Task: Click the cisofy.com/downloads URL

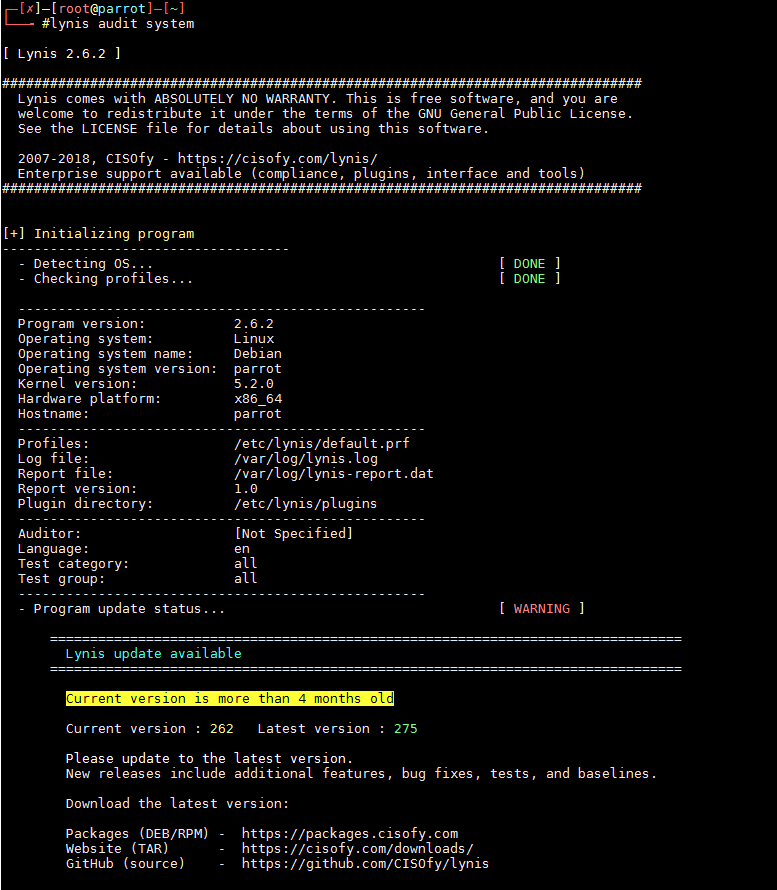Action: (x=358, y=849)
